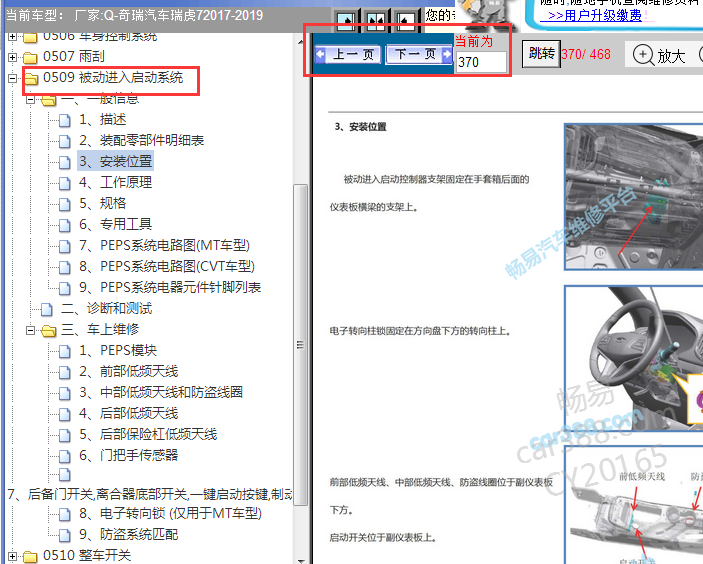Click the 跳转 jump button
The image size is (703, 564).
point(542,54)
